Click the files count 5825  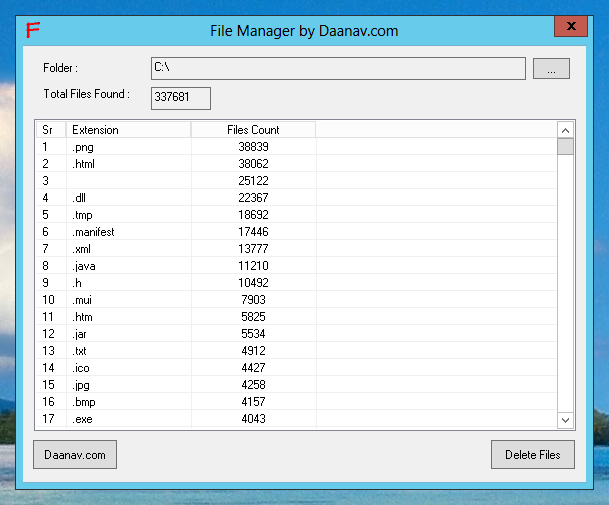click(253, 317)
